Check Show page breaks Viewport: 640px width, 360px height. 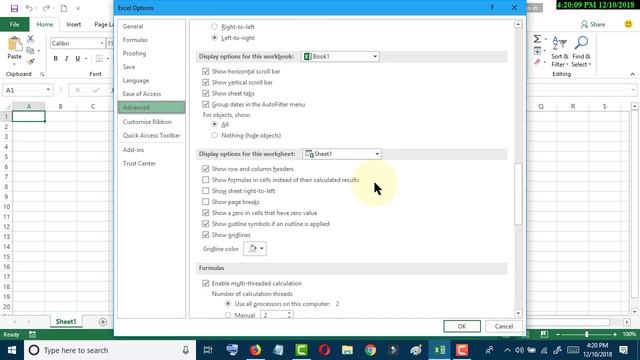pyautogui.click(x=206, y=202)
